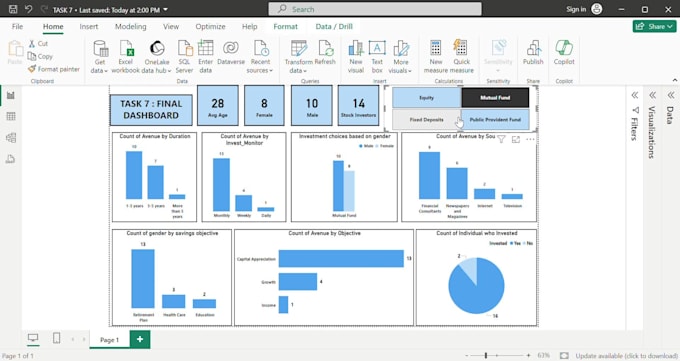
Task: Open more options ellipsis on the Source chart
Action: tap(530, 139)
